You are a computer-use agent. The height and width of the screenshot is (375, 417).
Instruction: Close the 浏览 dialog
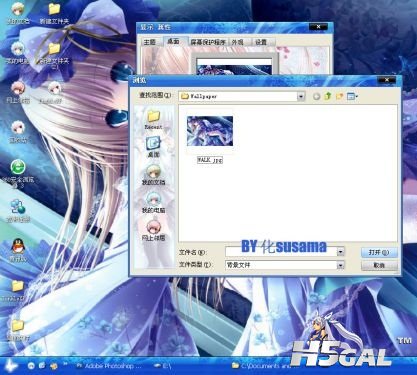(x=387, y=80)
